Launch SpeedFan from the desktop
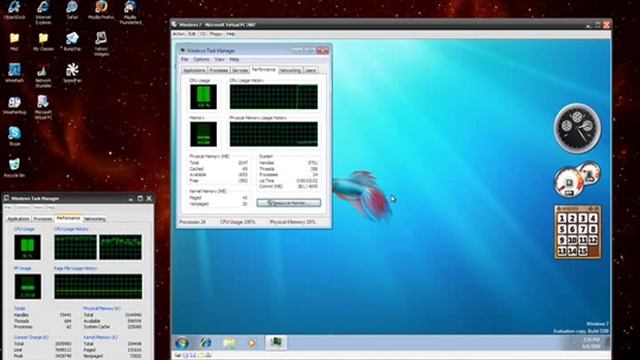The image size is (640, 360). click(72, 73)
